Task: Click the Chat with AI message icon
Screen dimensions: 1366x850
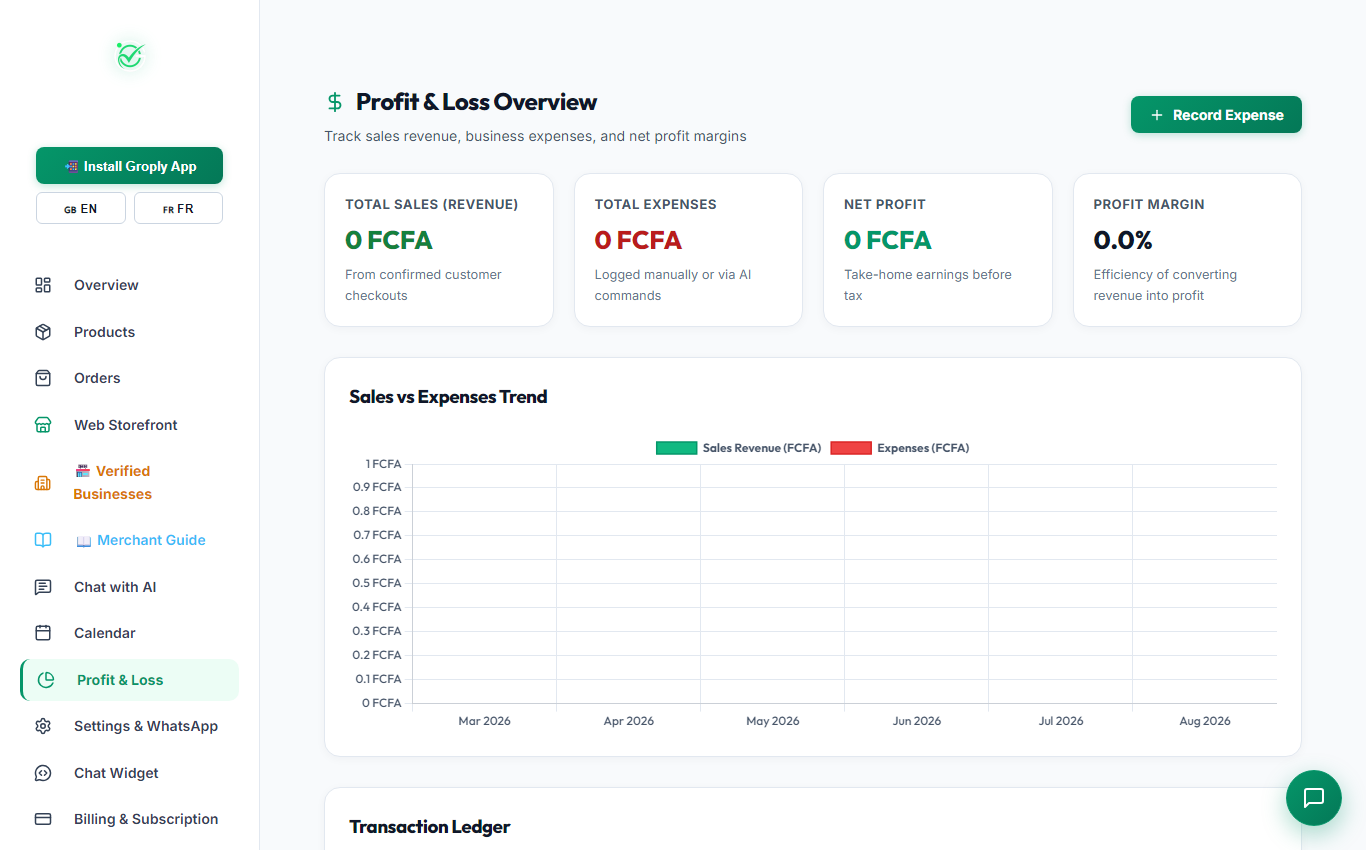Action: (x=43, y=587)
